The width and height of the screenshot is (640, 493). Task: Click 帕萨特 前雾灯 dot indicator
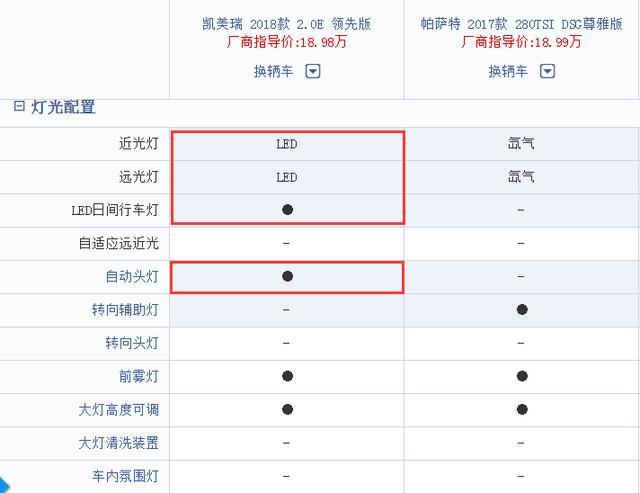click(522, 376)
